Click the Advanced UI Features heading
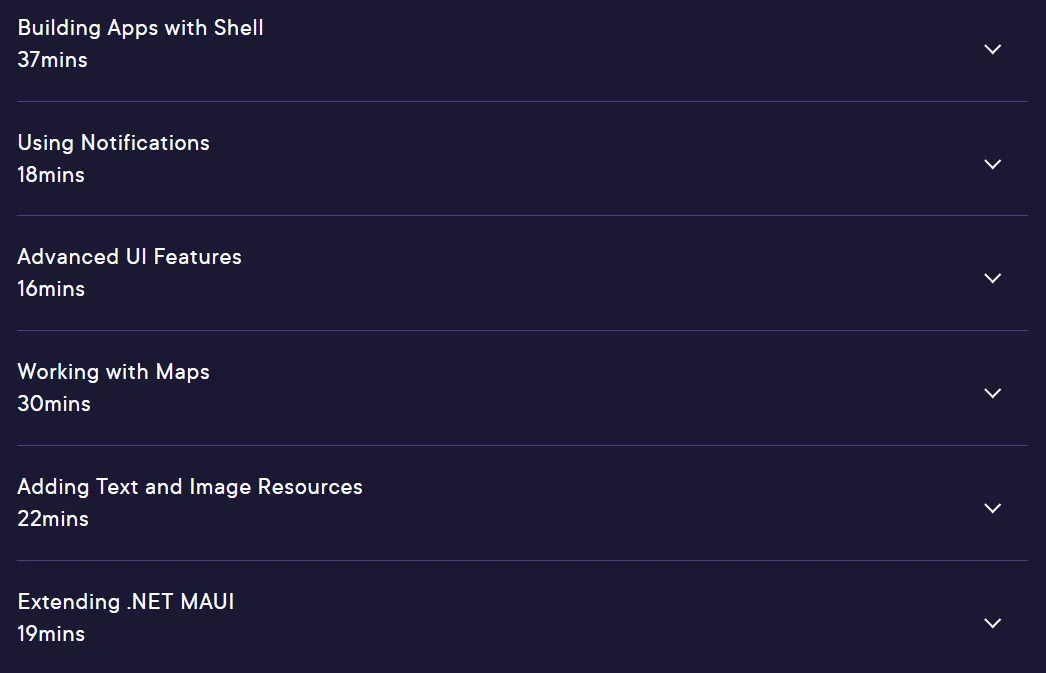The height and width of the screenshot is (673, 1046). [129, 257]
